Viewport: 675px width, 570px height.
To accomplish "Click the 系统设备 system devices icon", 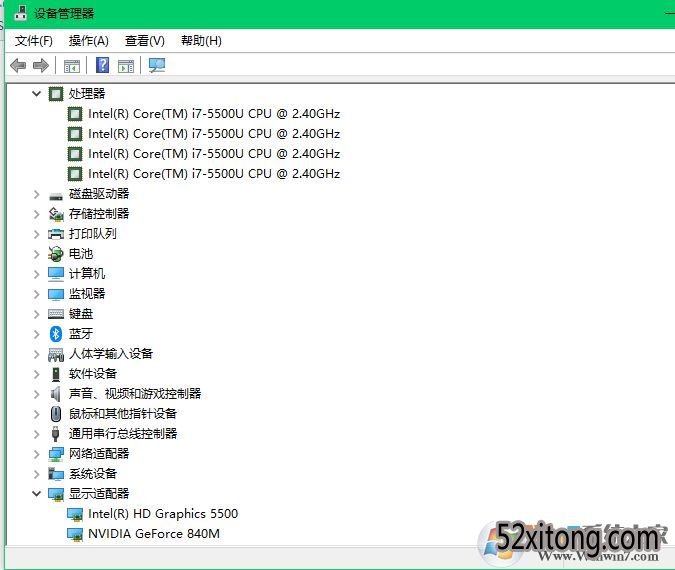I will [x=56, y=474].
